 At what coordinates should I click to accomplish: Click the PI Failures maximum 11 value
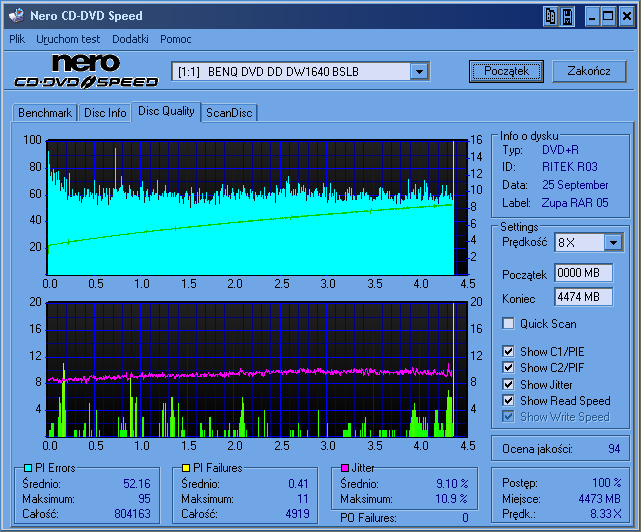point(303,499)
